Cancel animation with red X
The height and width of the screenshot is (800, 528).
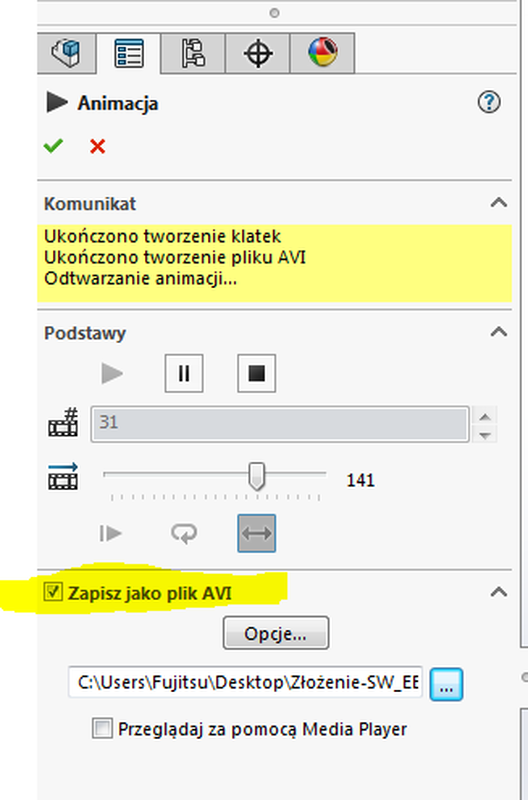(x=97, y=146)
